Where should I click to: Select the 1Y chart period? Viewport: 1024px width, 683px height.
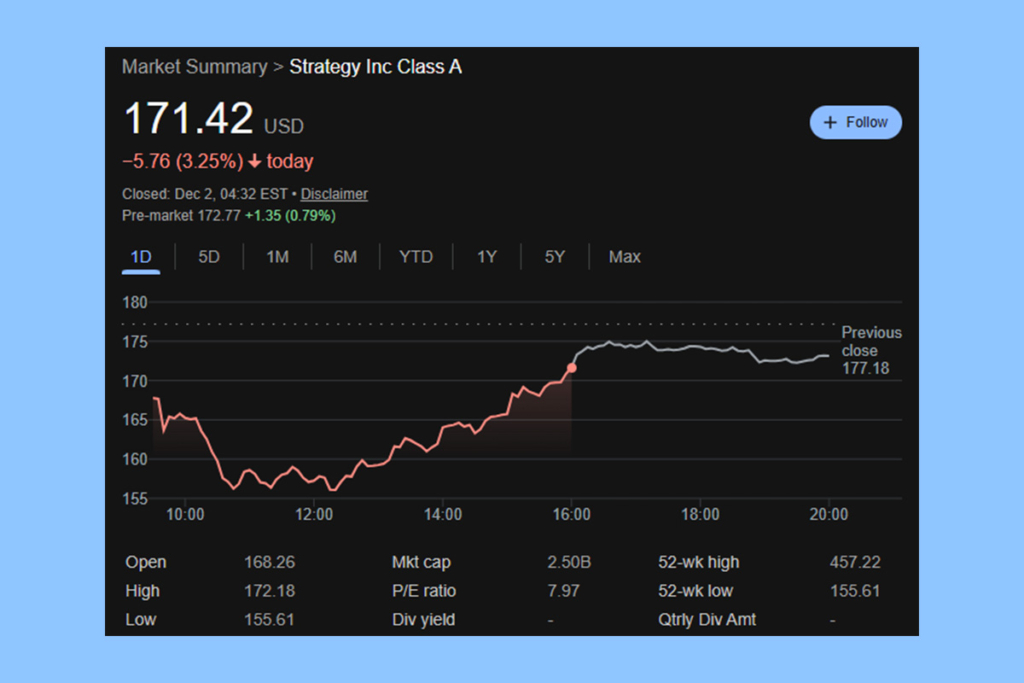[487, 257]
